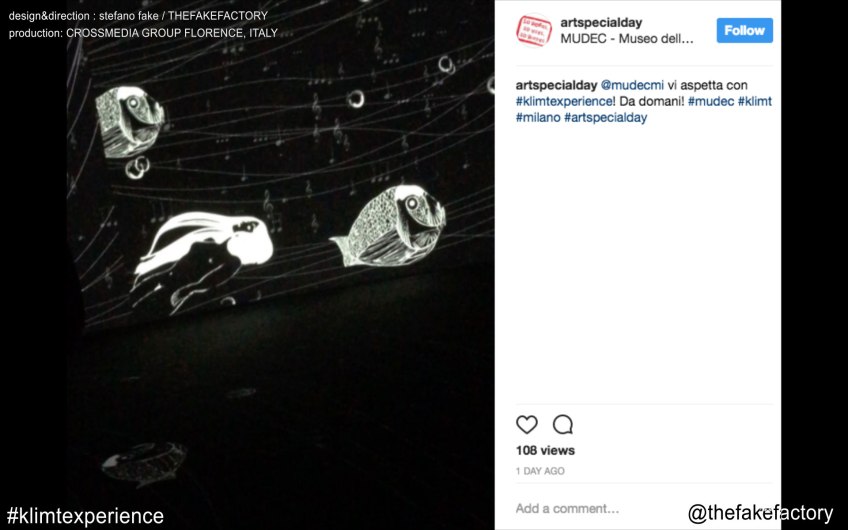Image resolution: width=848 pixels, height=530 pixels.
Task: Open the #mudec hashtag
Action: click(711, 102)
